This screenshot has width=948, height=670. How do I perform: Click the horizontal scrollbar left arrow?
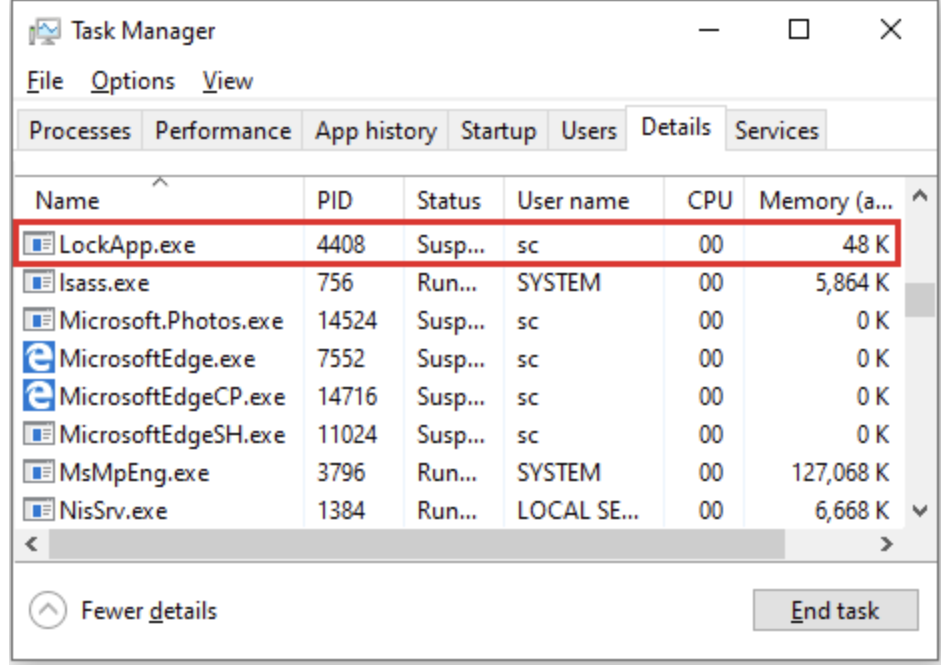[32, 544]
